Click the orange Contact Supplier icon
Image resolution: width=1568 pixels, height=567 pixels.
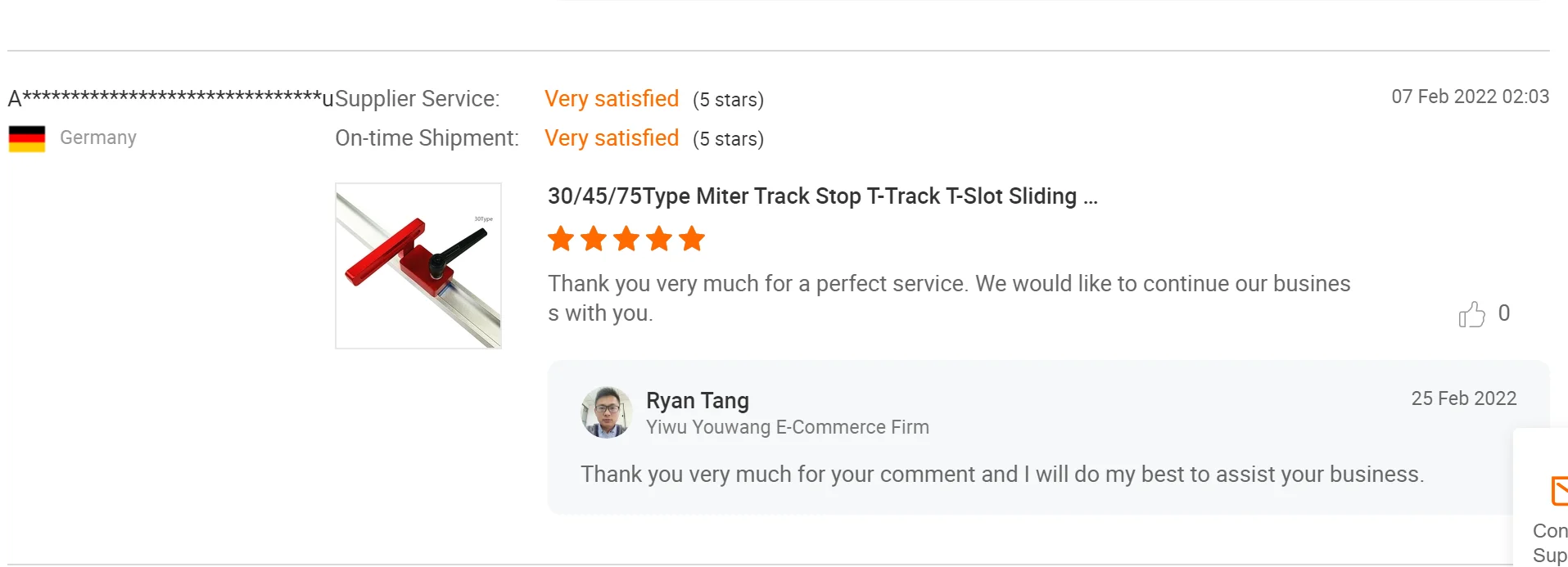tap(1558, 491)
